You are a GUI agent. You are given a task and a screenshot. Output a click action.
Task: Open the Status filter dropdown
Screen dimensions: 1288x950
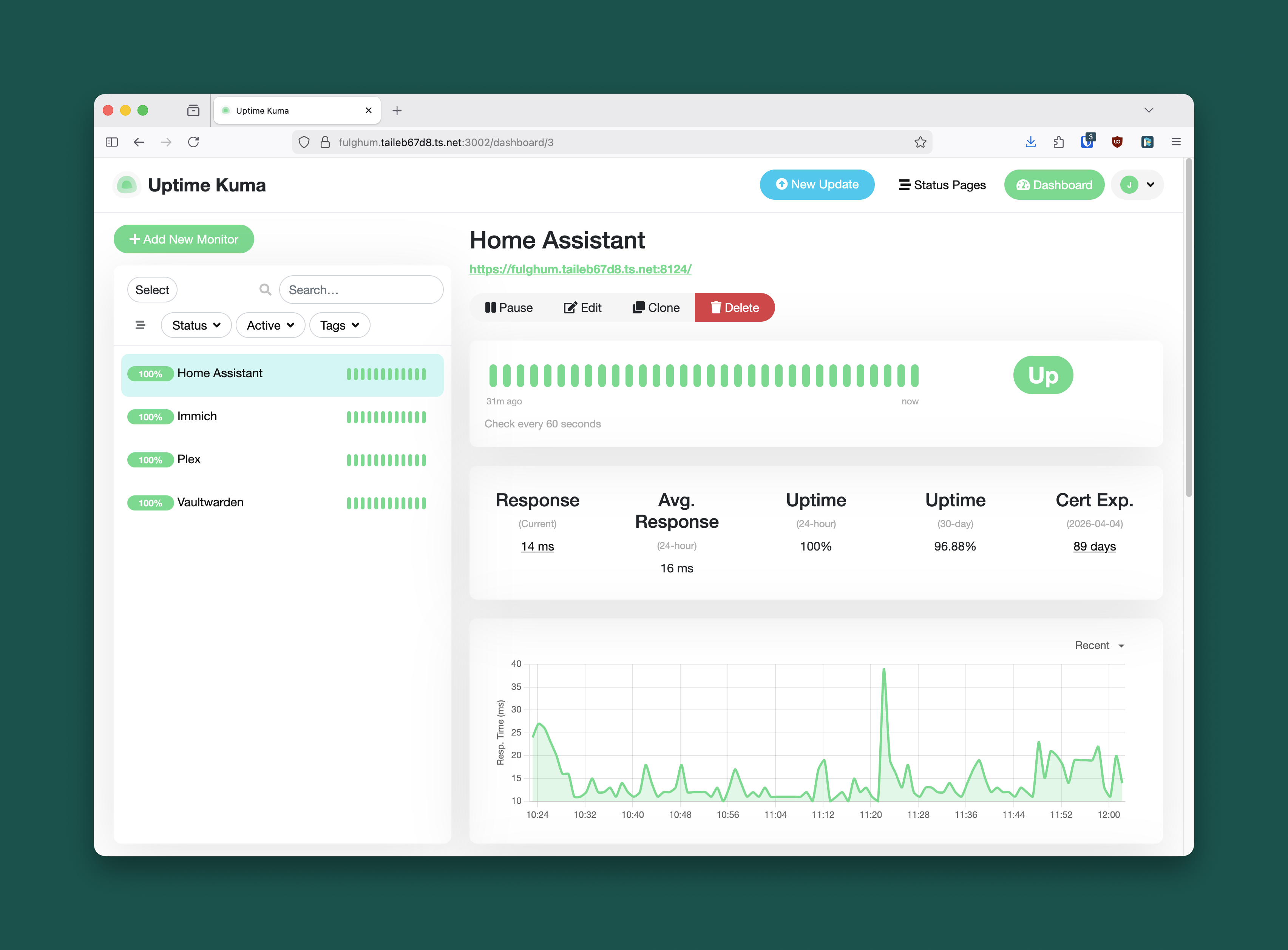(x=196, y=325)
